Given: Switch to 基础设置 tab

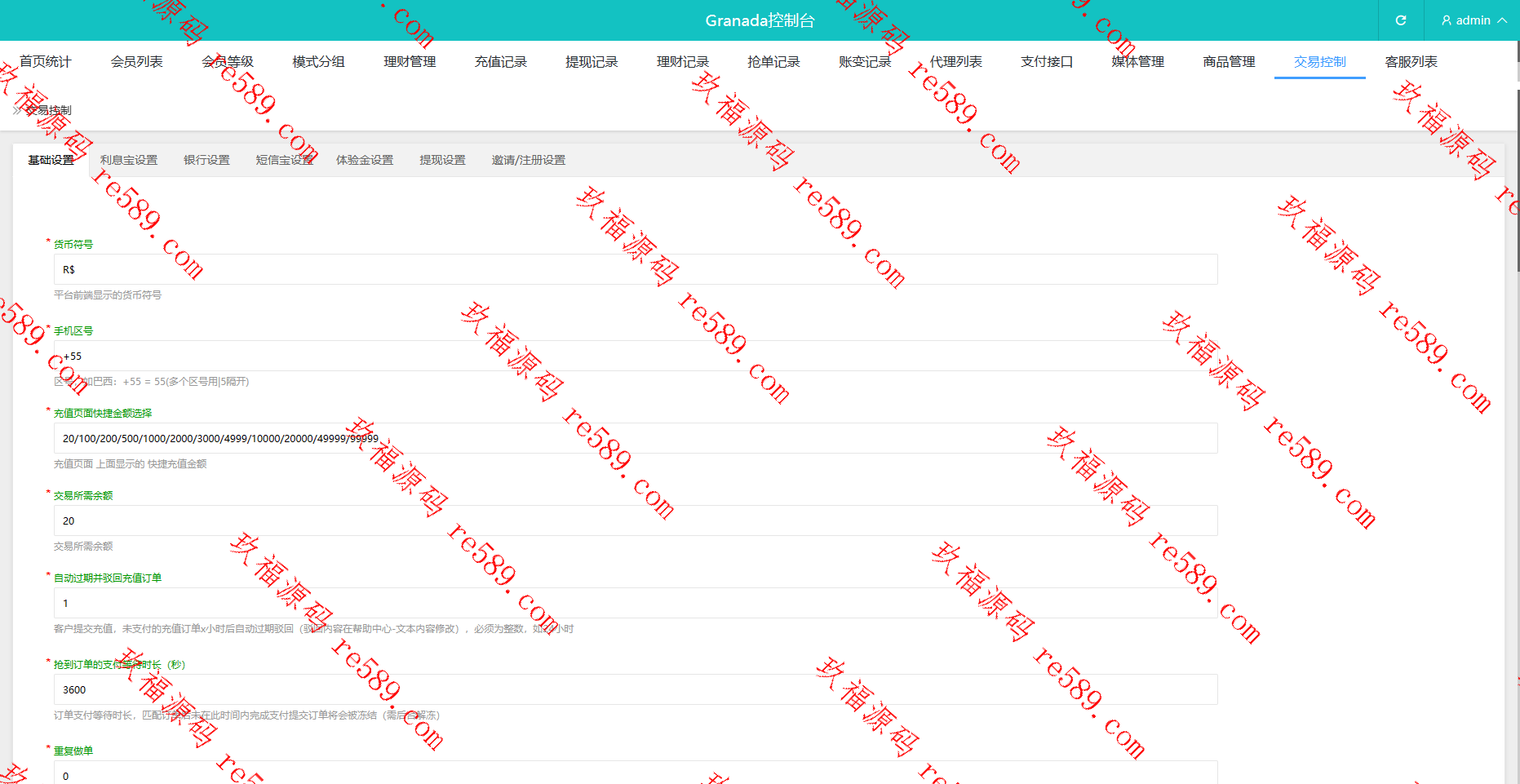Looking at the screenshot, I should tap(51, 160).
